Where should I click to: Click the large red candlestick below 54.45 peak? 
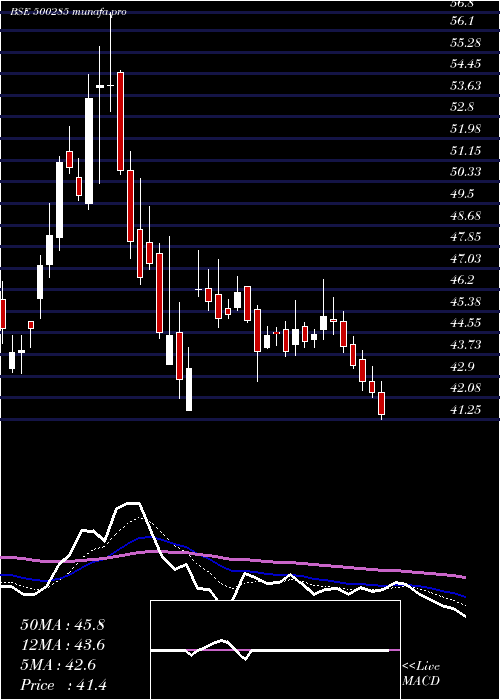pos(120,121)
